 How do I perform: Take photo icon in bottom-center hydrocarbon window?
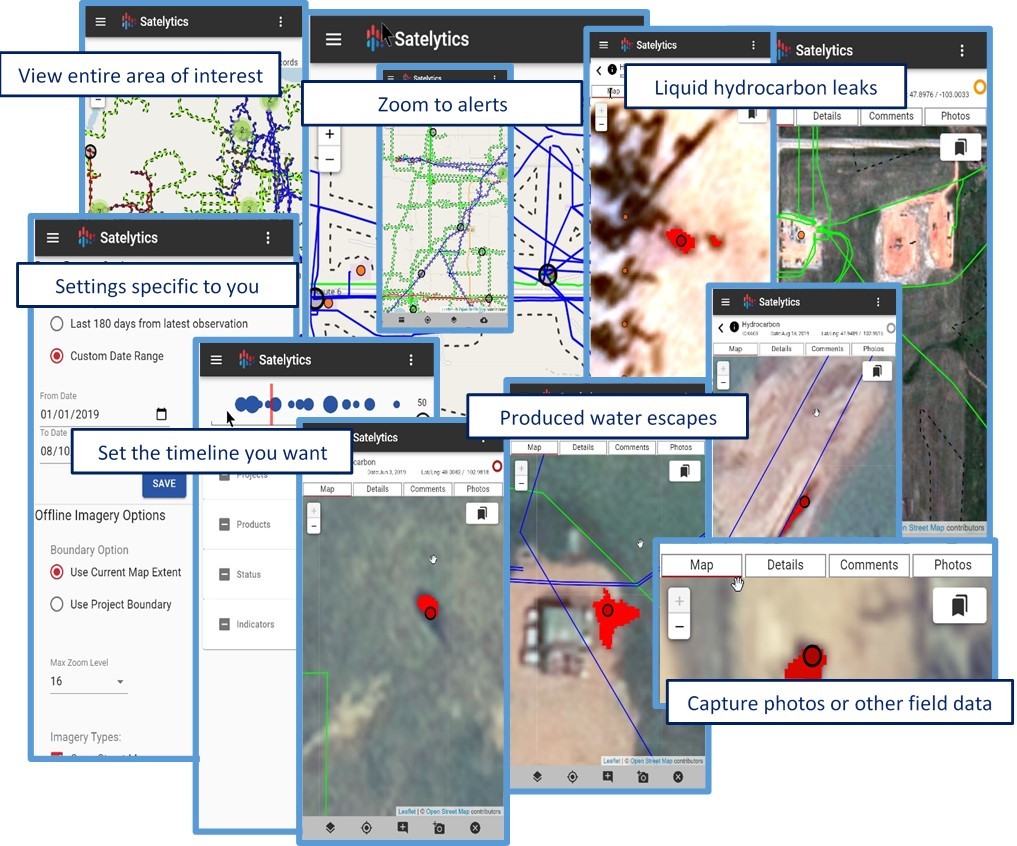pyautogui.click(x=439, y=828)
